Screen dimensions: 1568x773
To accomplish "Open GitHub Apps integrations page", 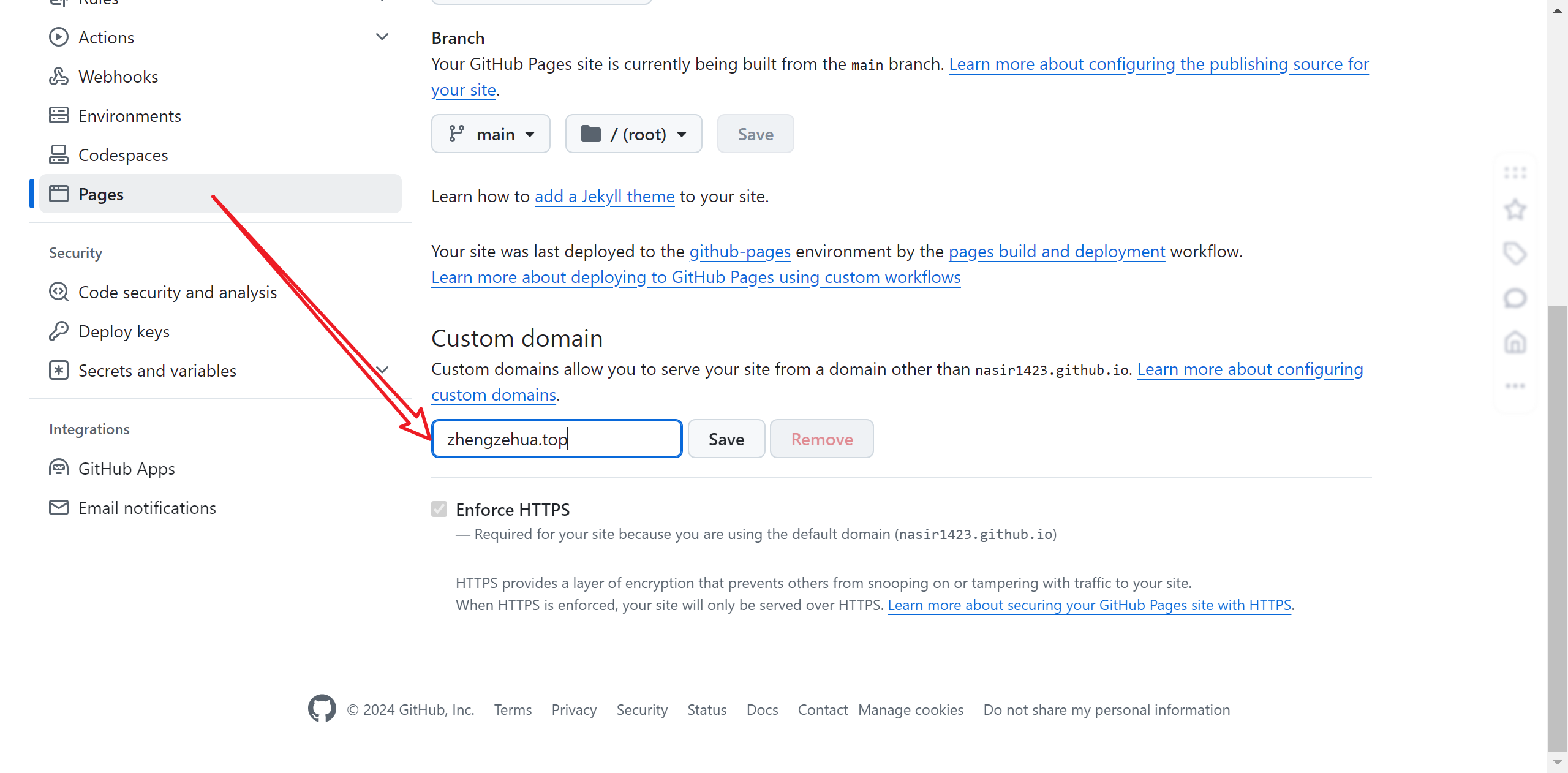I will point(221,469).
